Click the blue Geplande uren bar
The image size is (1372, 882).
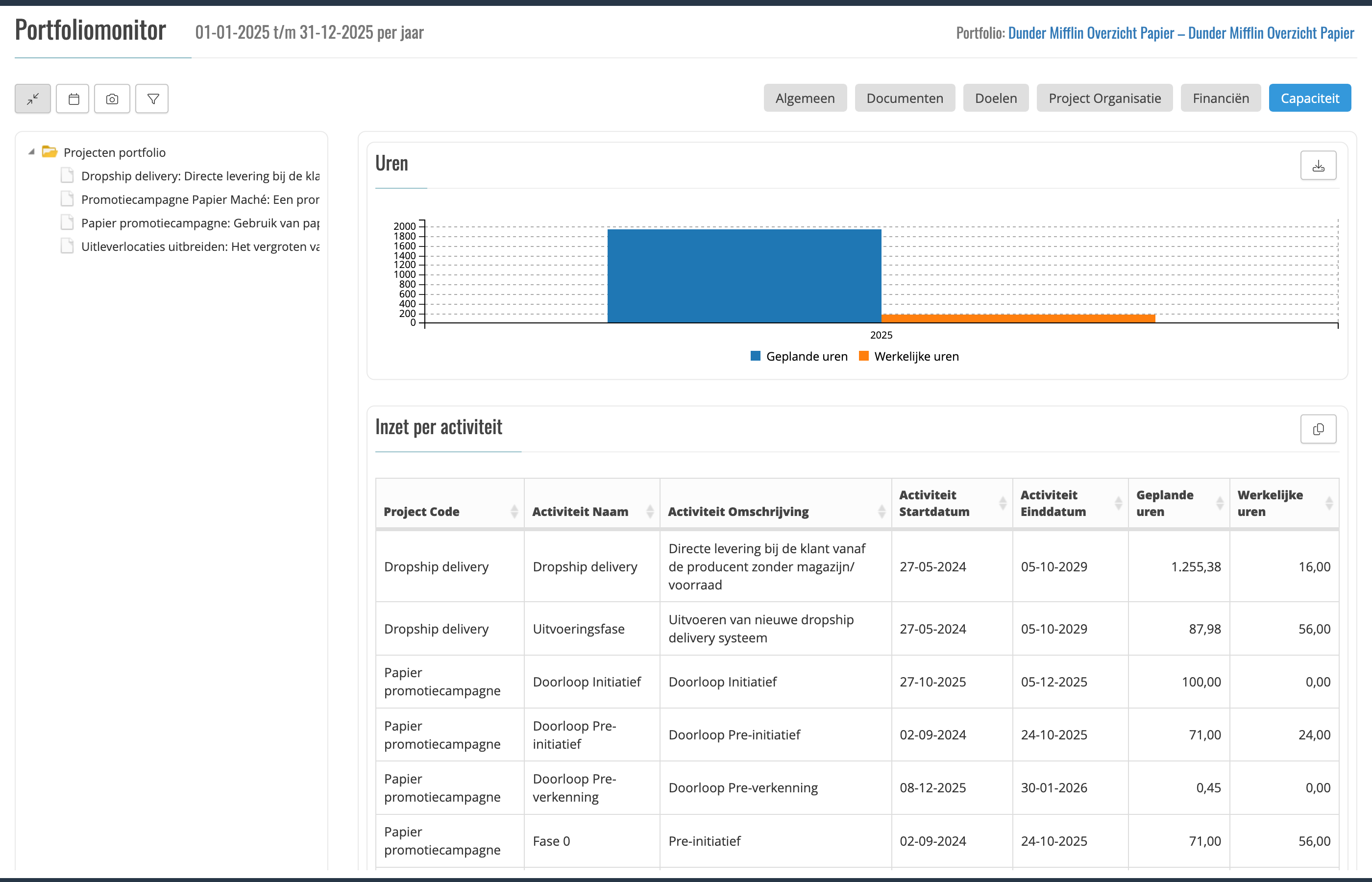[x=744, y=275]
